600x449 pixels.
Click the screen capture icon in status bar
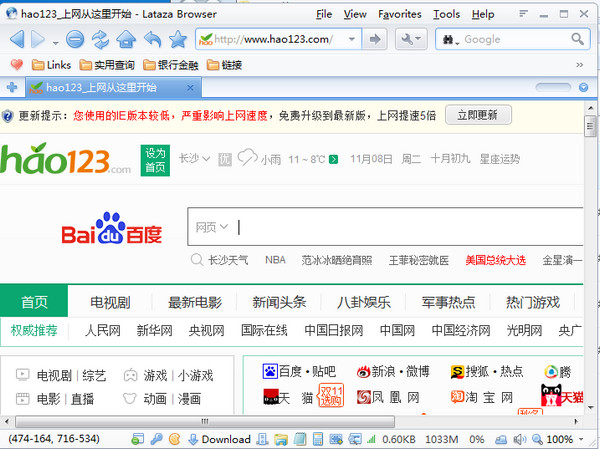(x=336, y=439)
